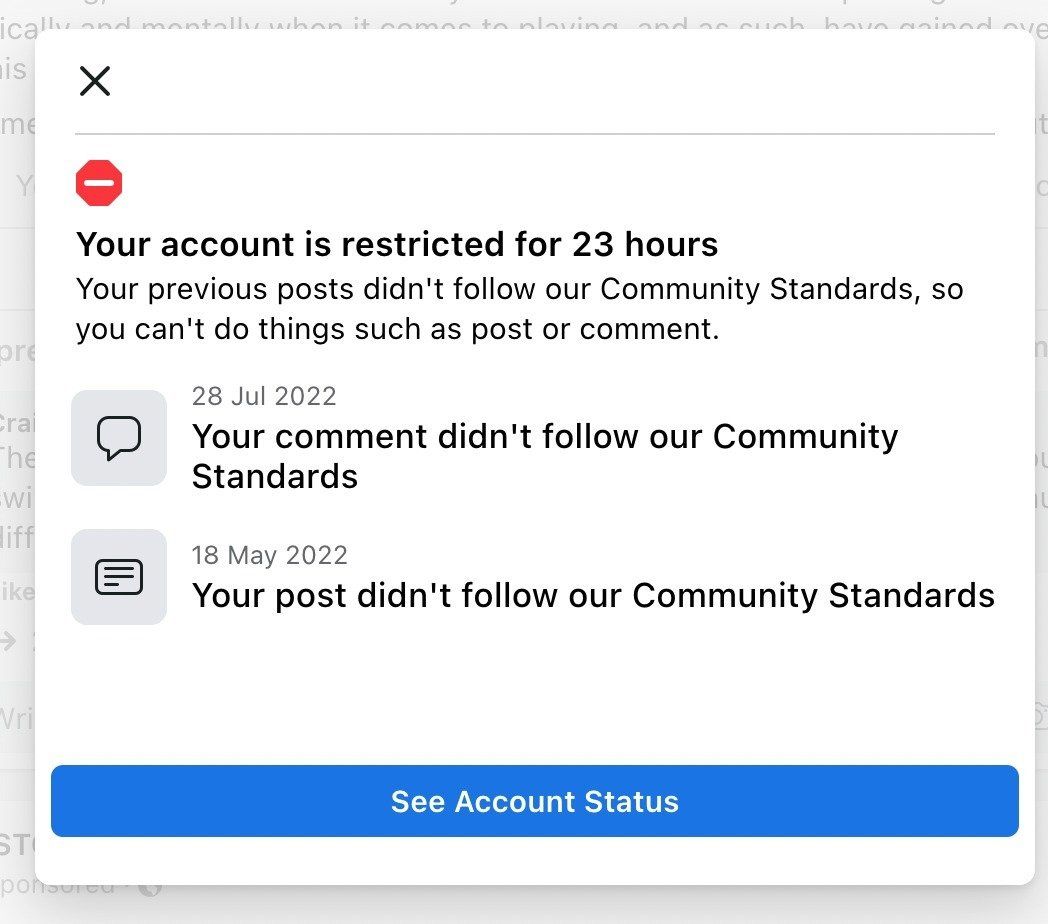Click the post text-lines icon
Viewport: 1048px width, 924px height.
119,577
